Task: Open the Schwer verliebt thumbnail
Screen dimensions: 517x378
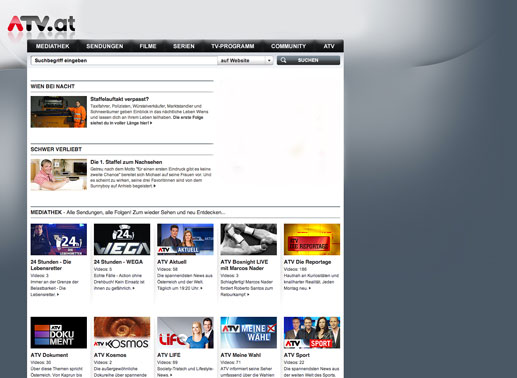Action: point(59,175)
